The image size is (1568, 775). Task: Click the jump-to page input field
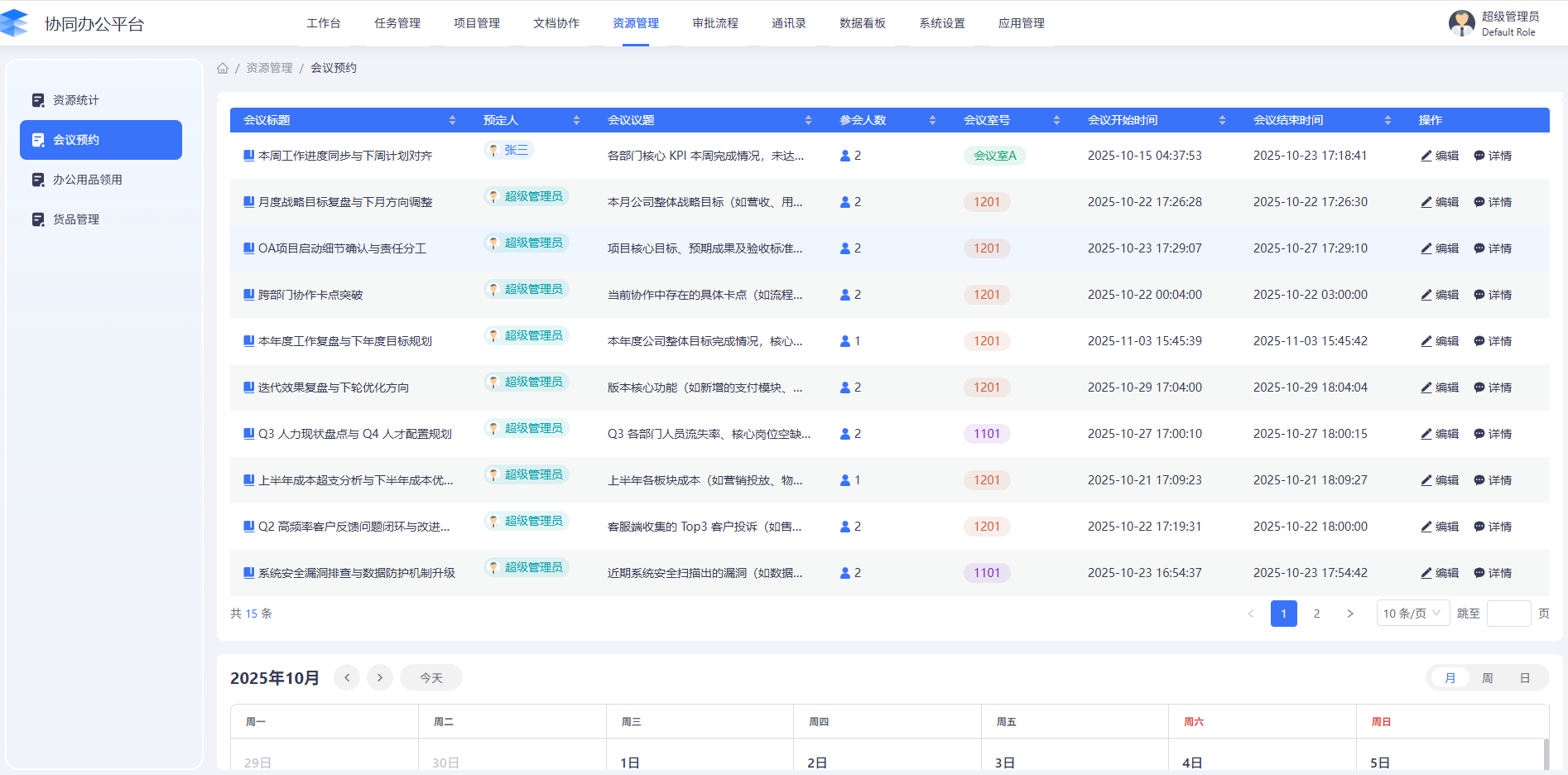(1508, 614)
